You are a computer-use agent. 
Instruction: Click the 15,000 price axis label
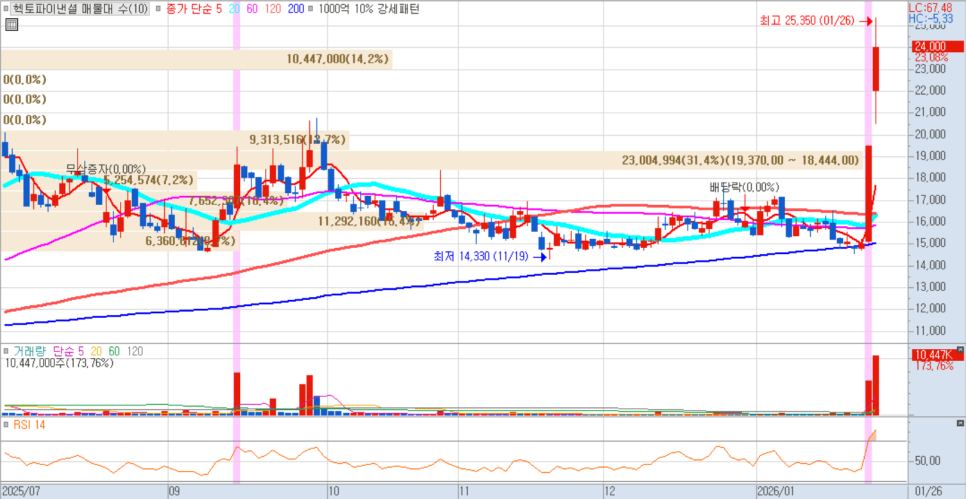click(x=929, y=243)
